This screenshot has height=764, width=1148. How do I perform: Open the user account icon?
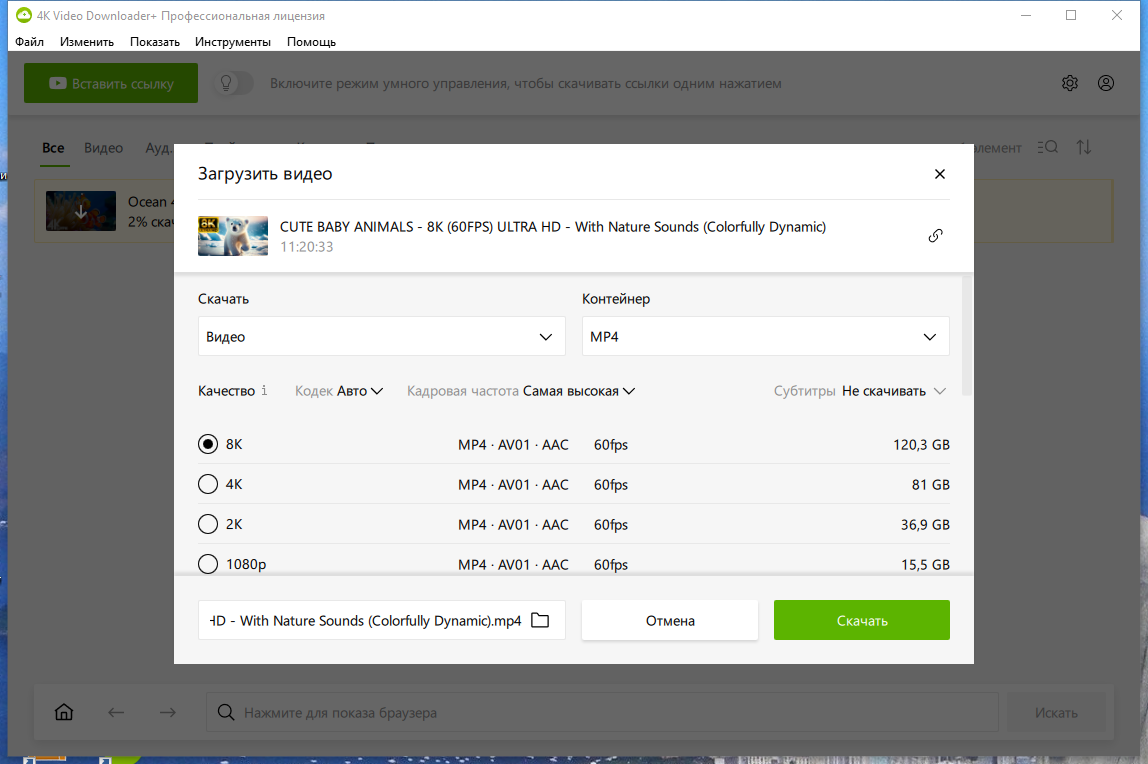click(x=1106, y=83)
